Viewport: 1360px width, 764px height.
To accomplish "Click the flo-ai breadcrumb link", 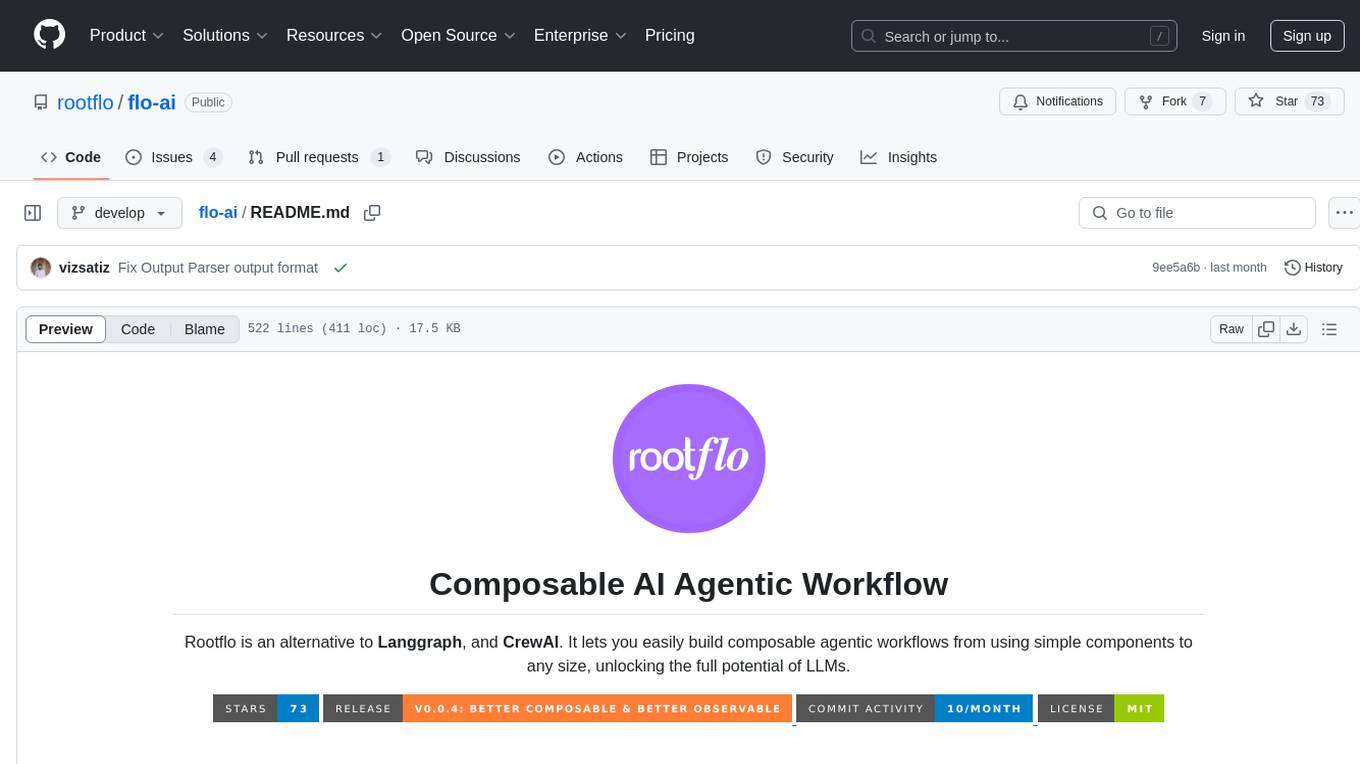I will (218, 213).
